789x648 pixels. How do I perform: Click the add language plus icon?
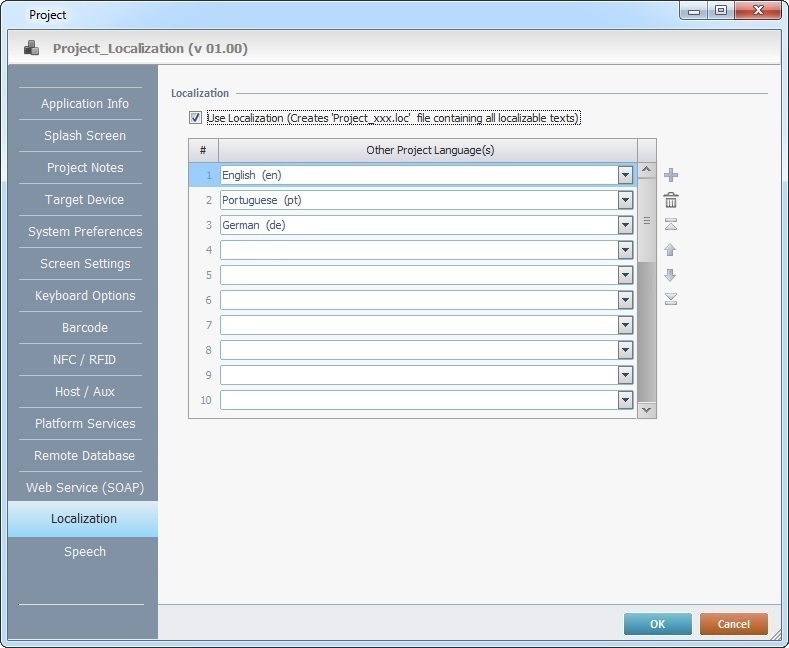pyautogui.click(x=671, y=175)
